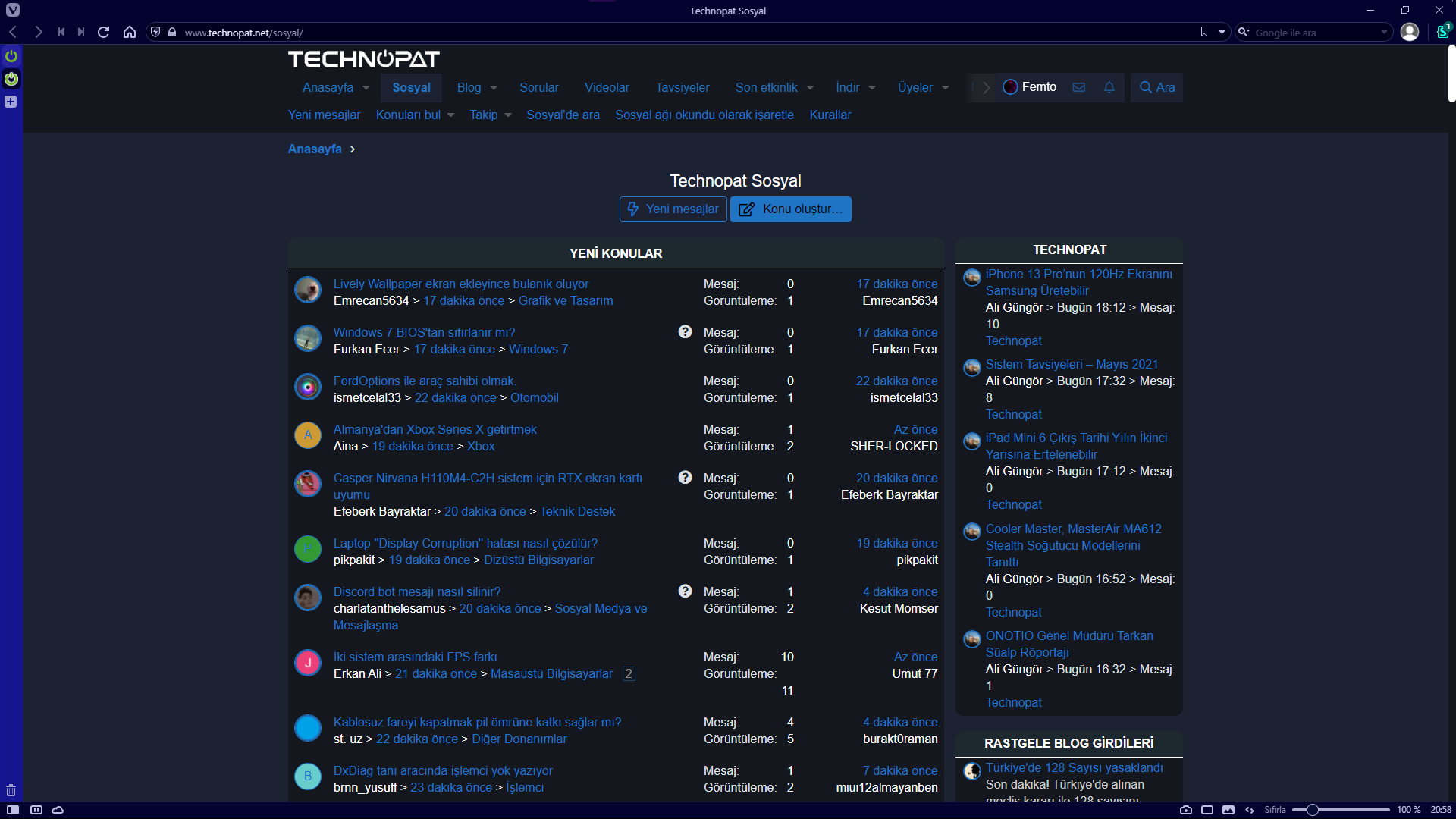1456x819 pixels.
Task: Toggle the tab tiling button in the status bar
Action: pyautogui.click(x=1207, y=810)
